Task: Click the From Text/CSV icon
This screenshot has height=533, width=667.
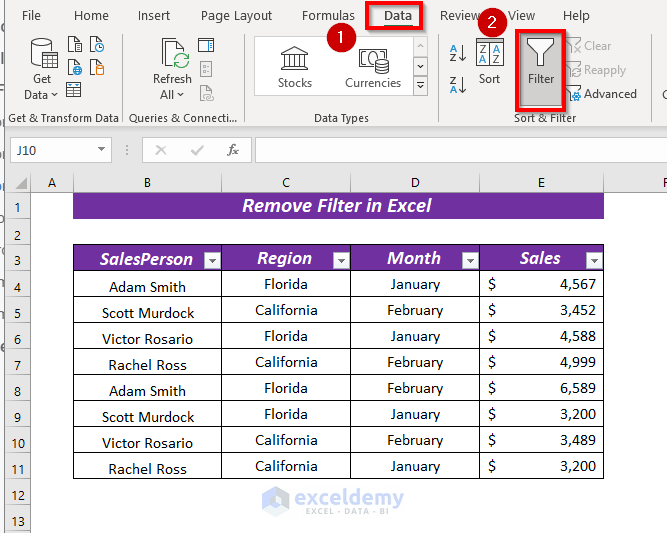Action: pyautogui.click(x=75, y=44)
